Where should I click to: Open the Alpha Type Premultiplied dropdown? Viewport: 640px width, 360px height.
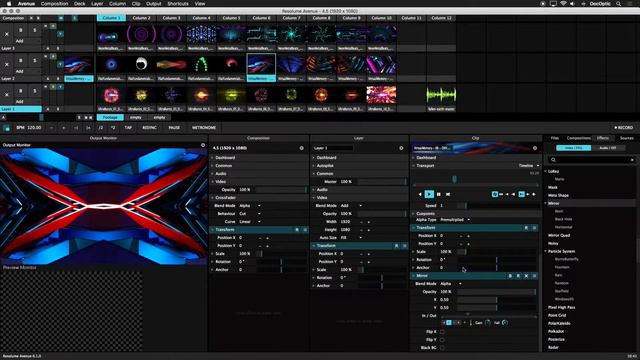[455, 220]
